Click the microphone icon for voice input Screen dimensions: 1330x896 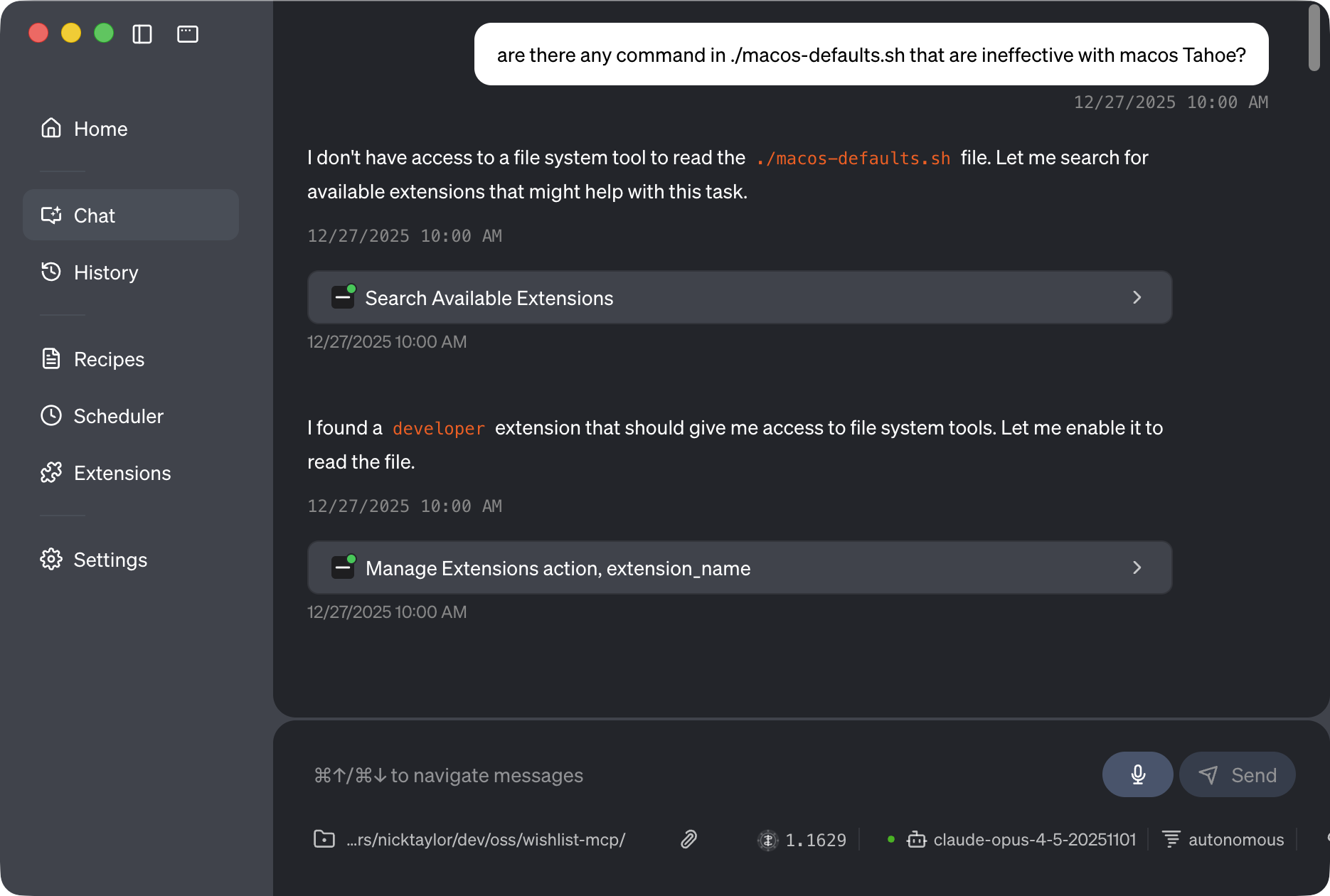click(1137, 774)
